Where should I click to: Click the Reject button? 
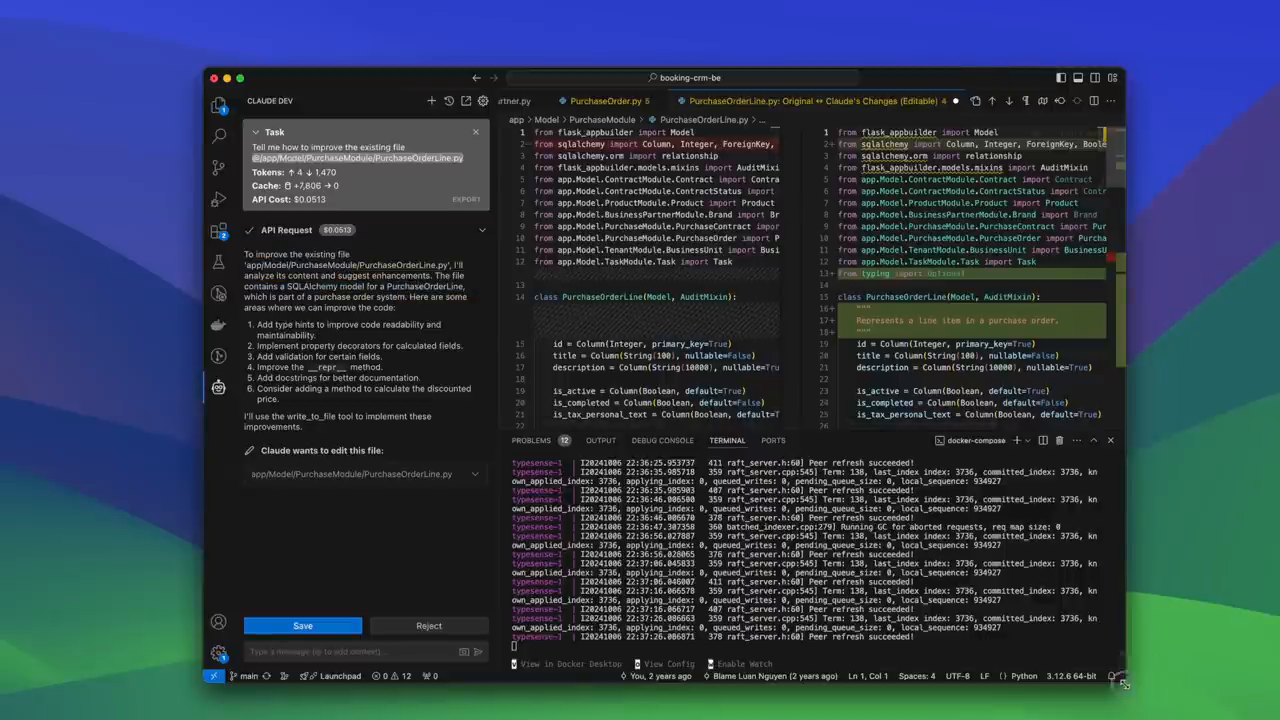(x=429, y=626)
